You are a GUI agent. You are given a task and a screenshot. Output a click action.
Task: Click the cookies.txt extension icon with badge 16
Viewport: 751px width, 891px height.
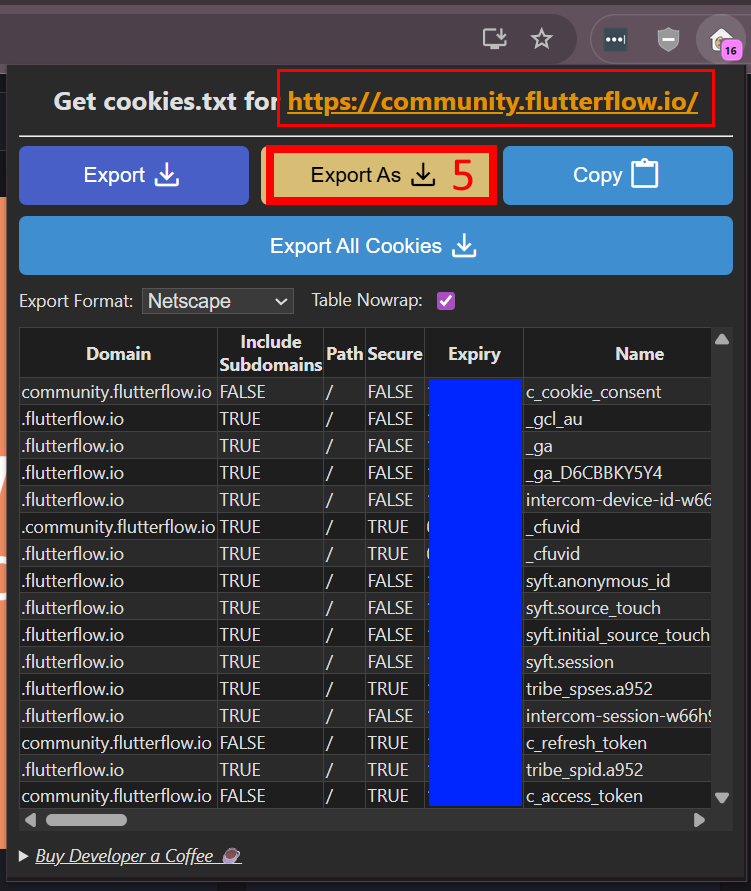click(x=722, y=40)
